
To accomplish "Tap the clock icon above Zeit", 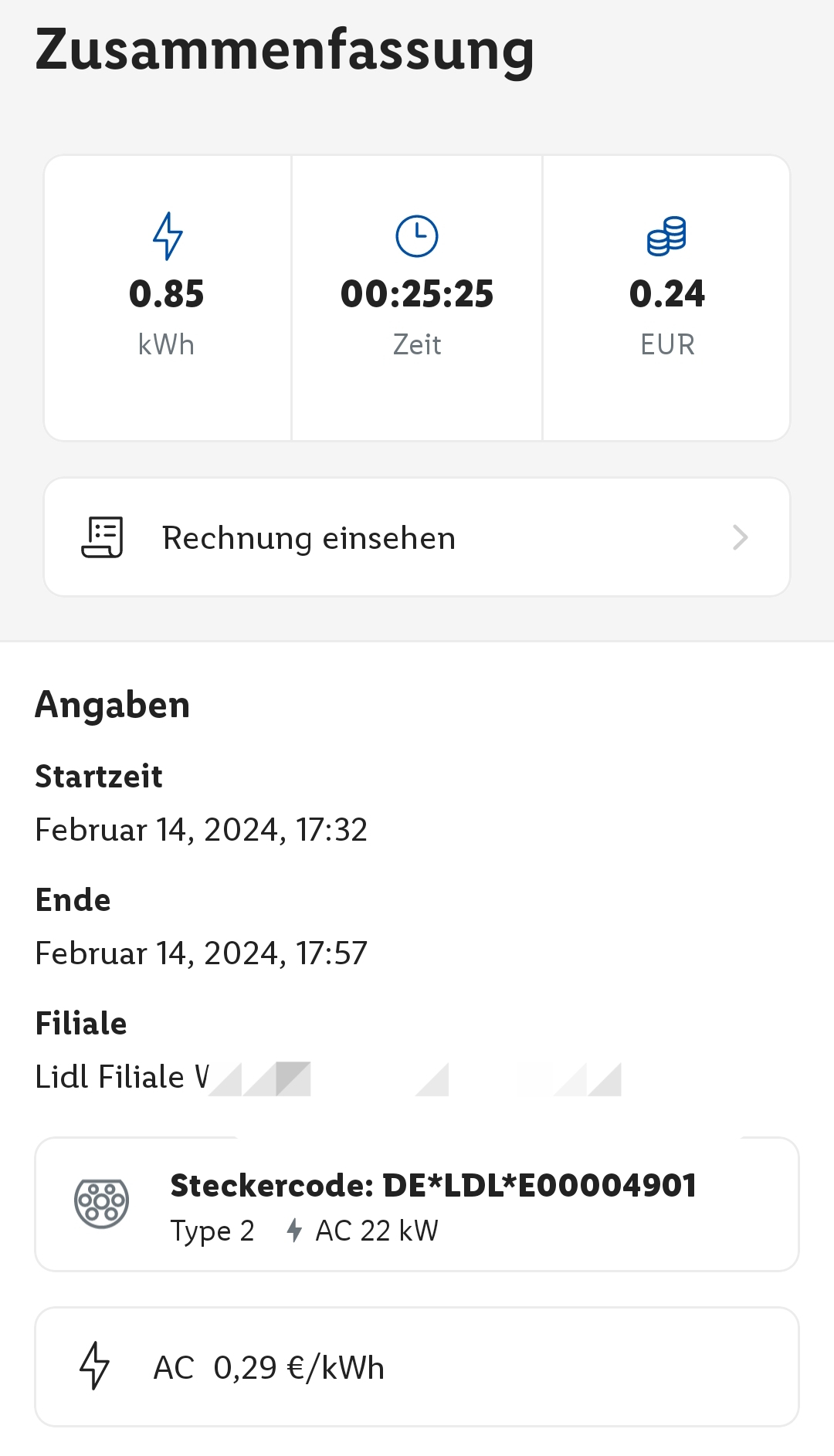I will (x=417, y=235).
